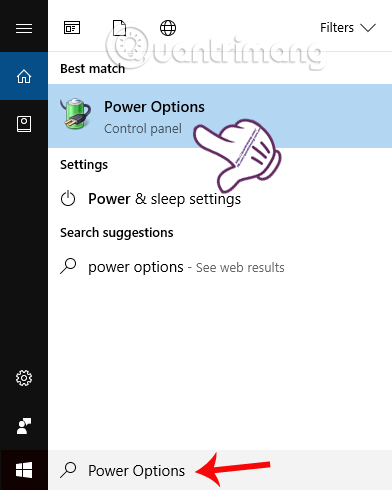
Task: Select power options web search suggestion
Action: tap(220, 267)
